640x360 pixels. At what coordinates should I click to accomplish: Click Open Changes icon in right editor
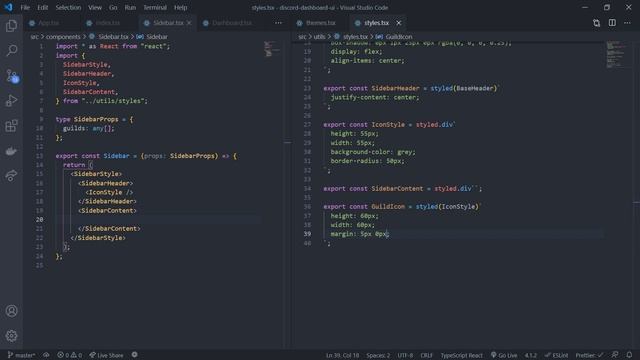tap(596, 23)
